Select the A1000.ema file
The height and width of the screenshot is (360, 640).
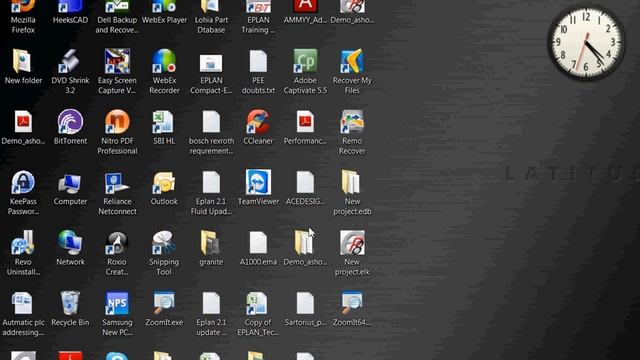click(x=258, y=248)
